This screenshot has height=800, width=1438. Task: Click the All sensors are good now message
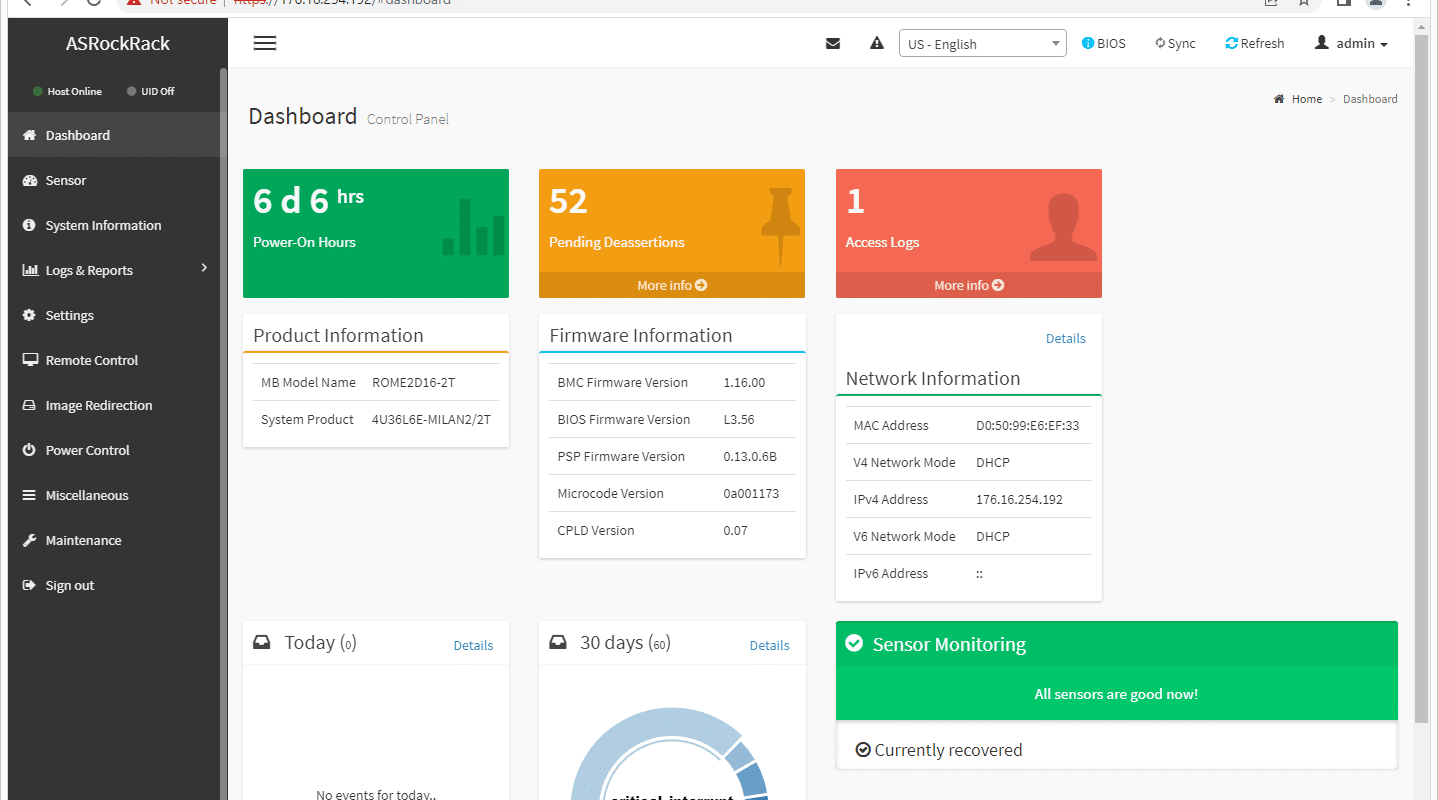[x=1116, y=694]
